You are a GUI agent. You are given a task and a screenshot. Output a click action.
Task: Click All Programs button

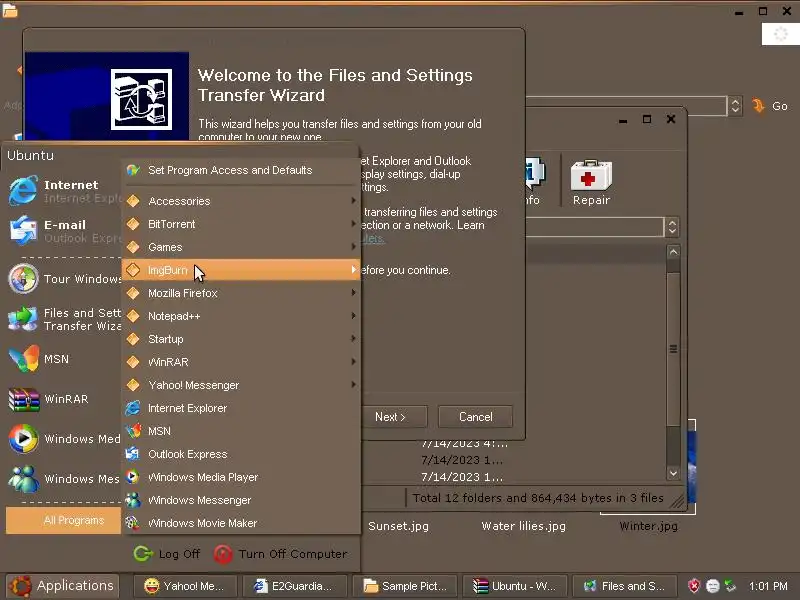pos(63,520)
